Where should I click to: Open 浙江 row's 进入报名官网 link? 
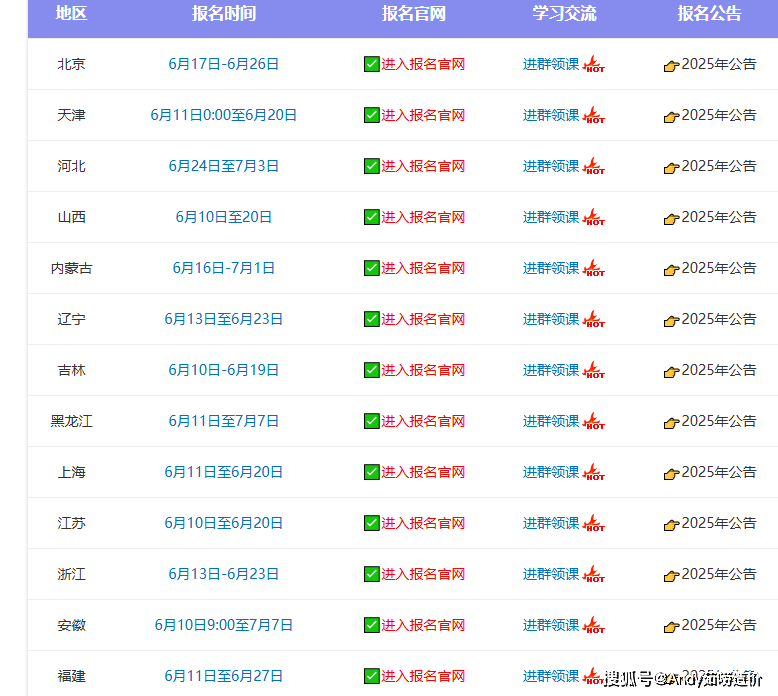point(423,574)
